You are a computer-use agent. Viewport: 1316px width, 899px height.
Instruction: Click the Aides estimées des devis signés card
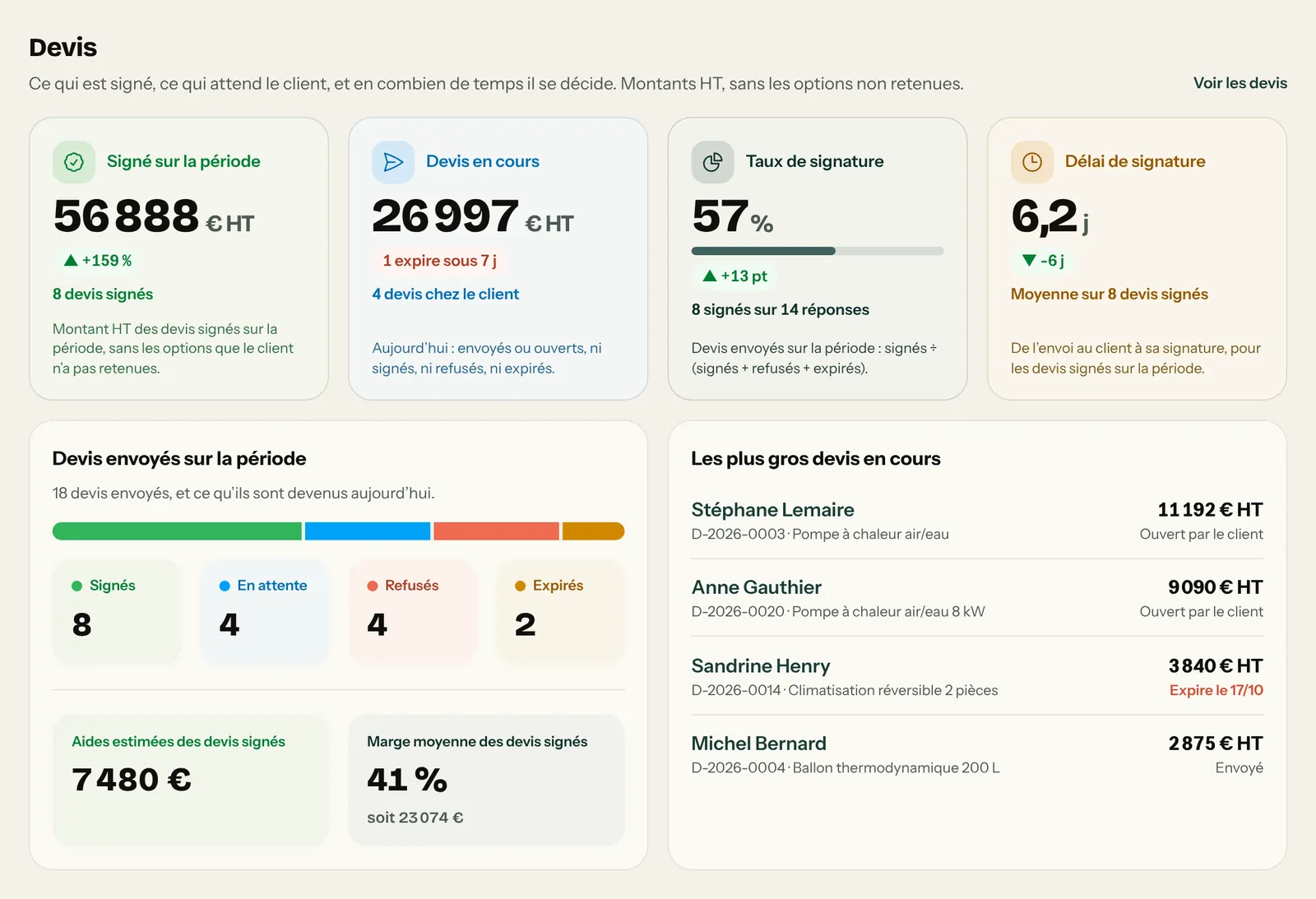click(190, 780)
